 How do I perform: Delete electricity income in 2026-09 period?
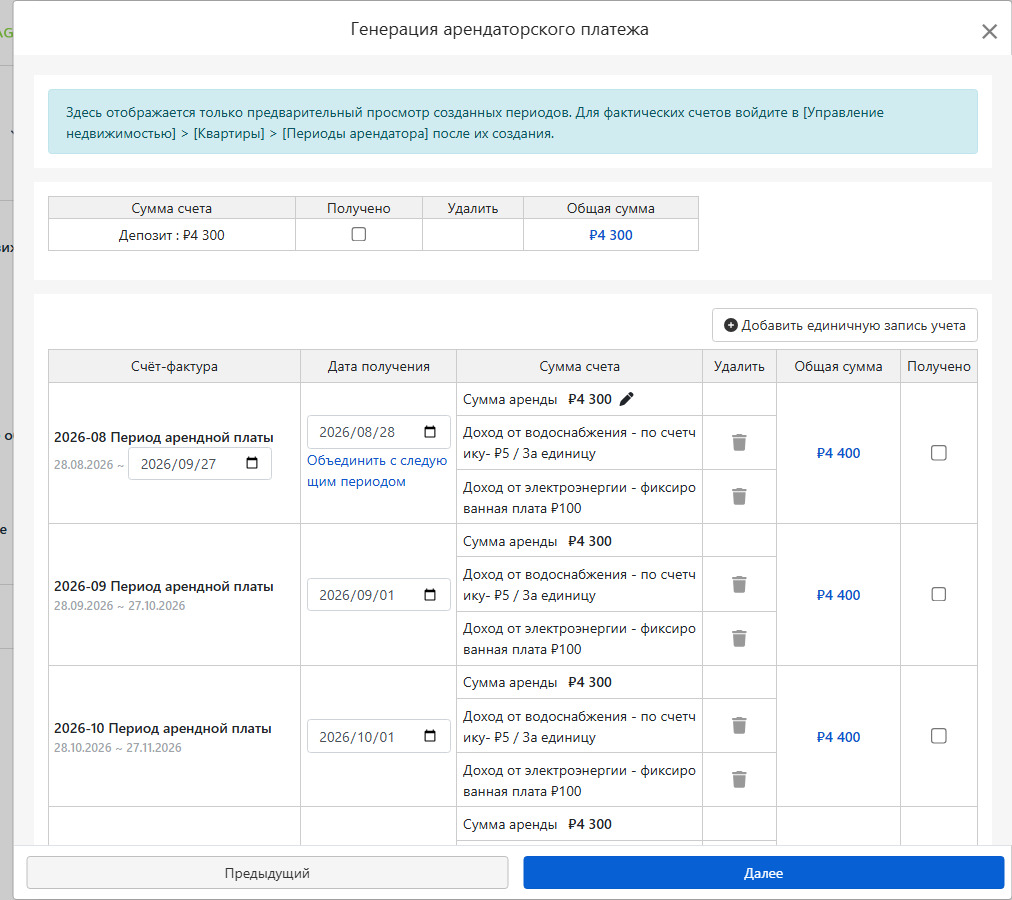[739, 639]
